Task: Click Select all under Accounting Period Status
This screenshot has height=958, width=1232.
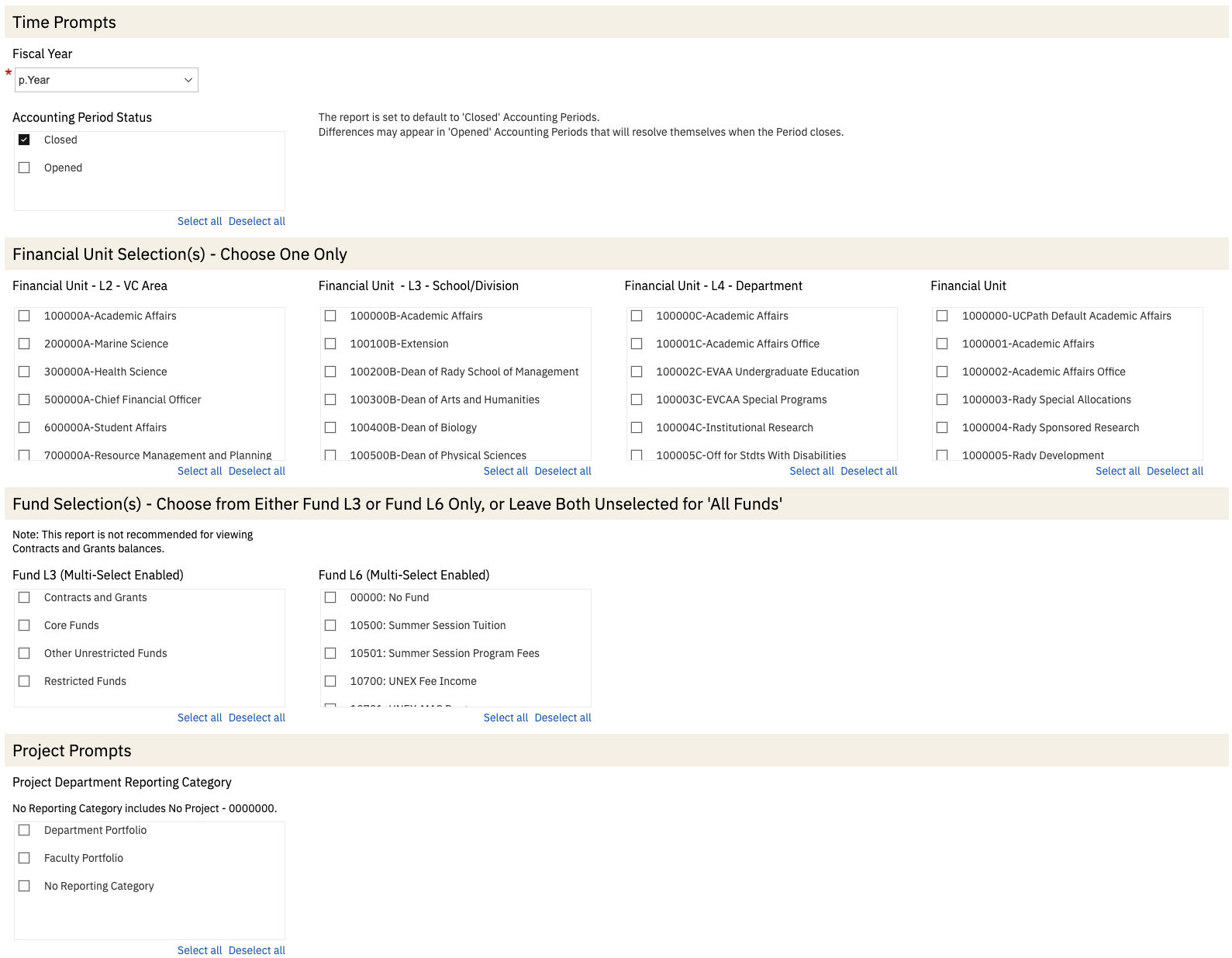Action: click(x=199, y=221)
